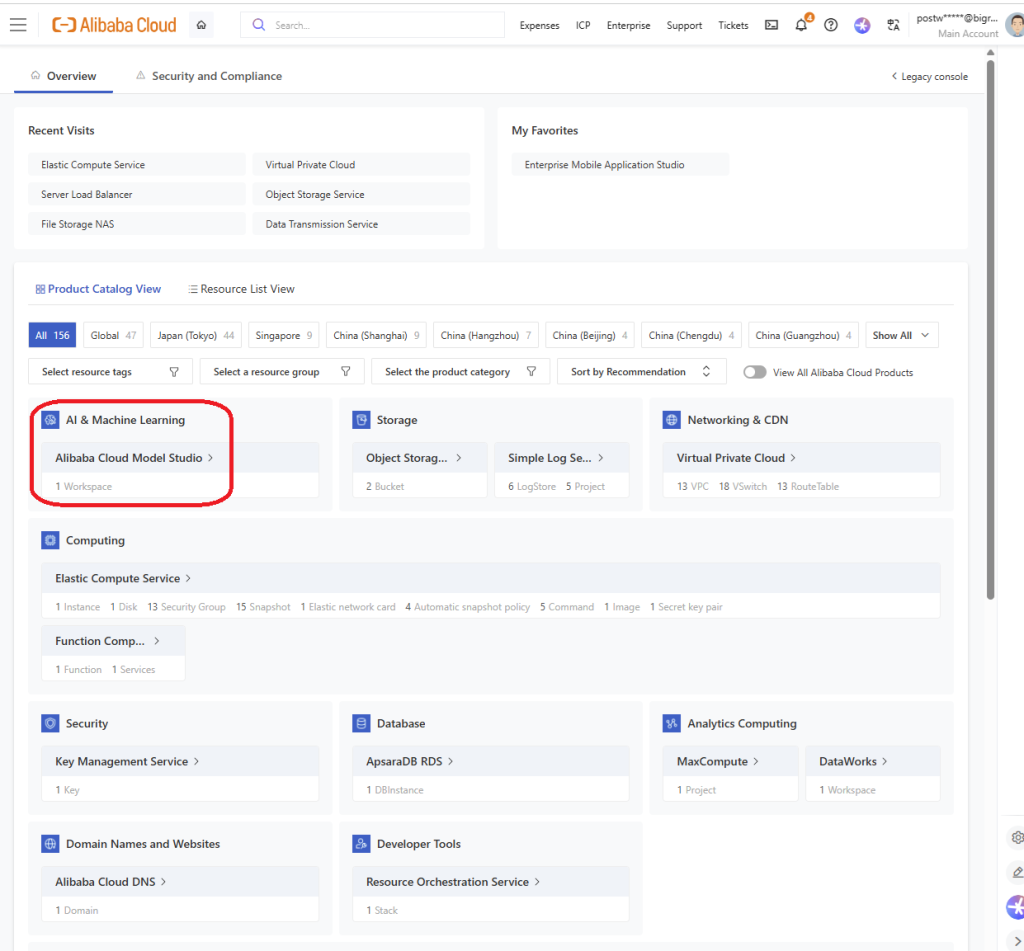
Task: Open the Enterprise header menu
Action: pyautogui.click(x=628, y=25)
